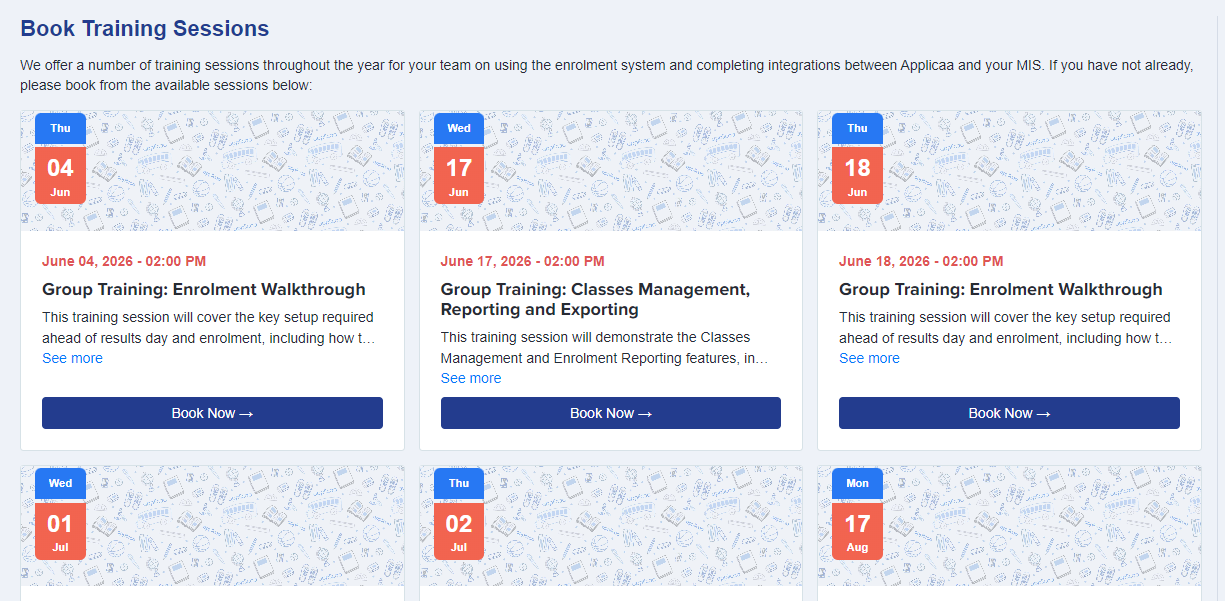
Task: Open the June 18 Group Training: Enrolment Walkthrough title
Action: [x=1001, y=289]
